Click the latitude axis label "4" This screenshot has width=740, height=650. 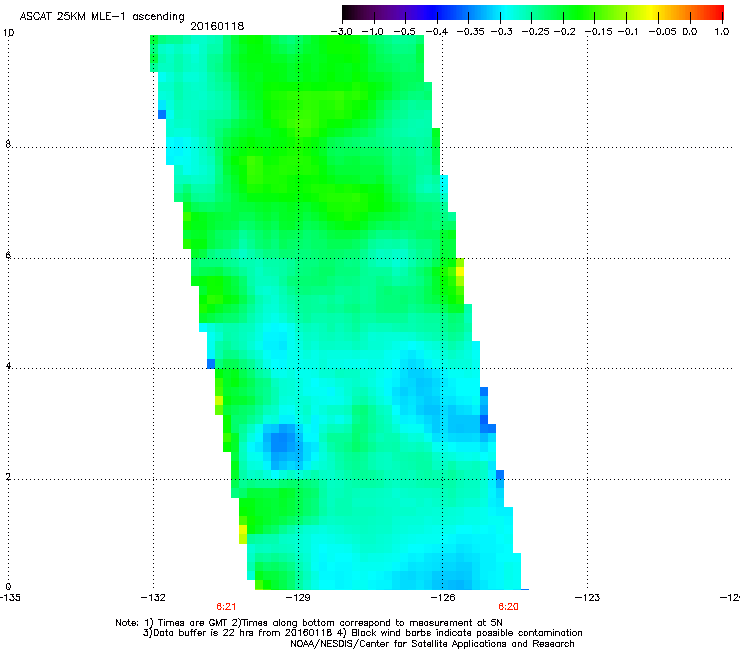click(x=8, y=366)
